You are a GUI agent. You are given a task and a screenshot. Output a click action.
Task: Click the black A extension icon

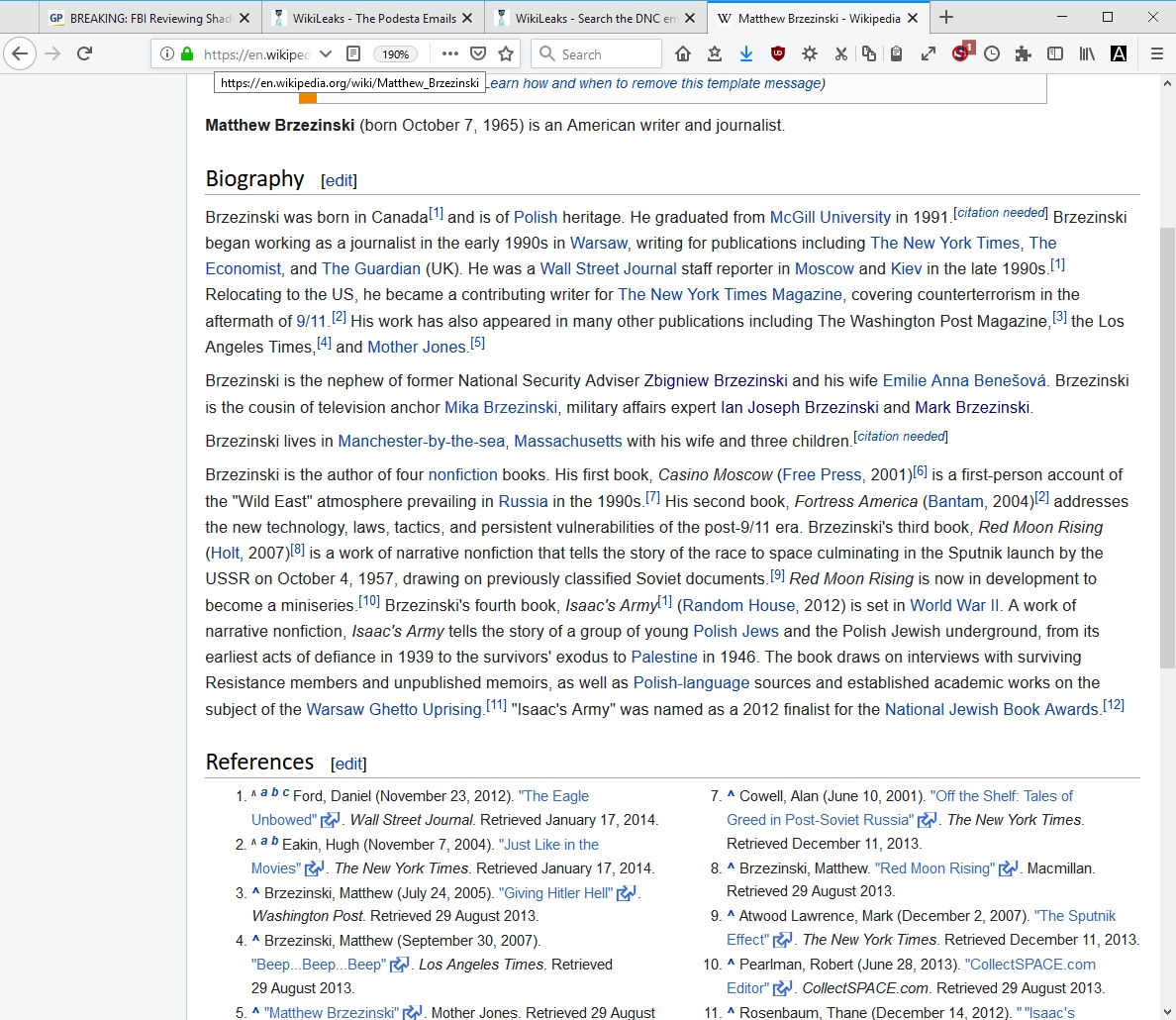coord(1119,53)
